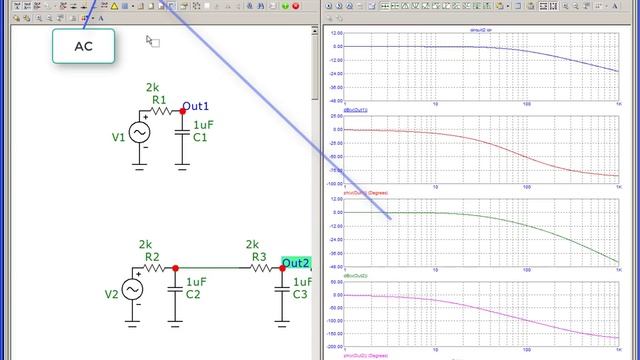
Task: Click the third round blue icon in graph toolbar
Action: tap(349, 6)
